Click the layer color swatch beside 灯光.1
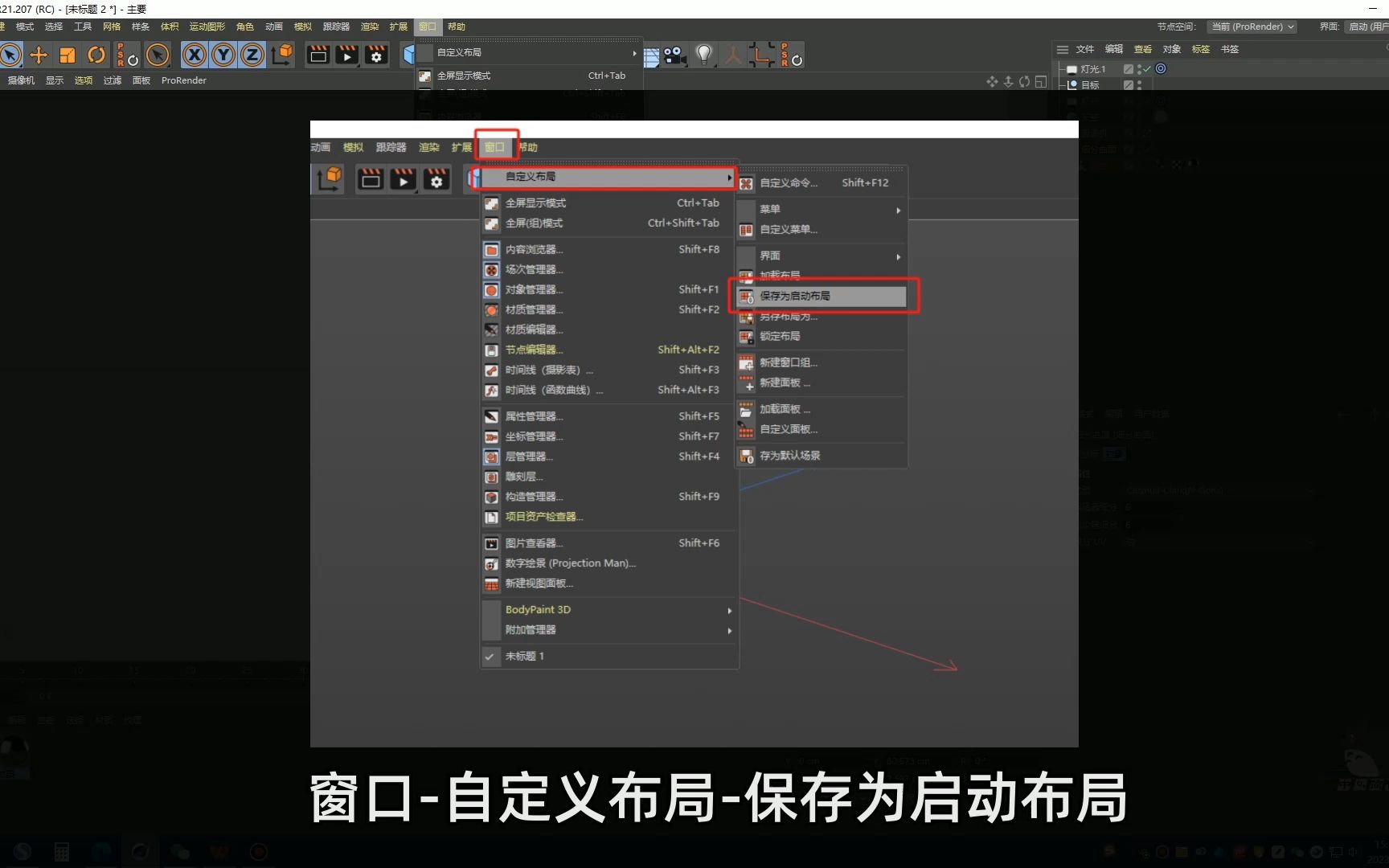Viewport: 1389px width, 868px height. (1127, 69)
